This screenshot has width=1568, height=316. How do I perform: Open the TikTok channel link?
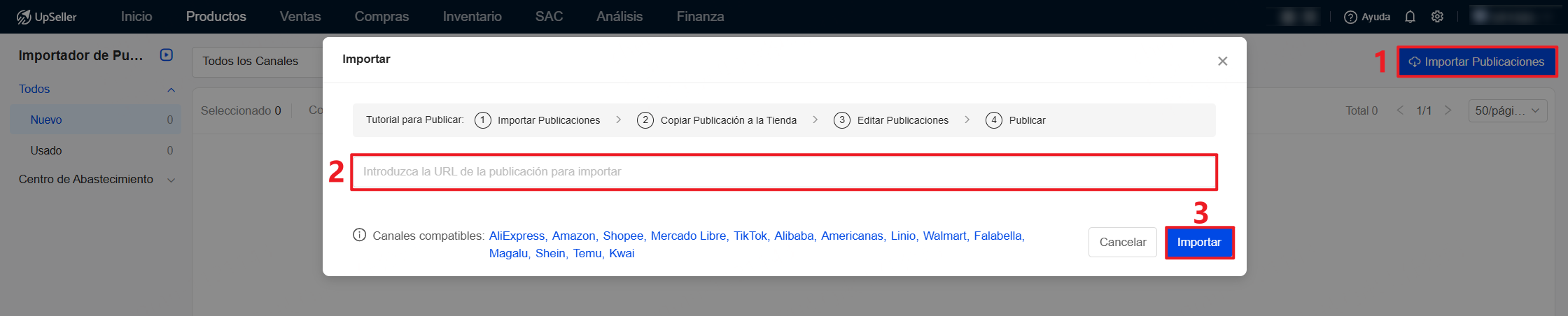[x=750, y=236]
